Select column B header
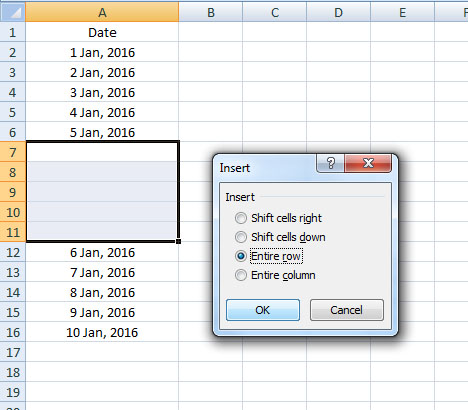Viewport: 468px width, 410px height. pyautogui.click(x=211, y=12)
